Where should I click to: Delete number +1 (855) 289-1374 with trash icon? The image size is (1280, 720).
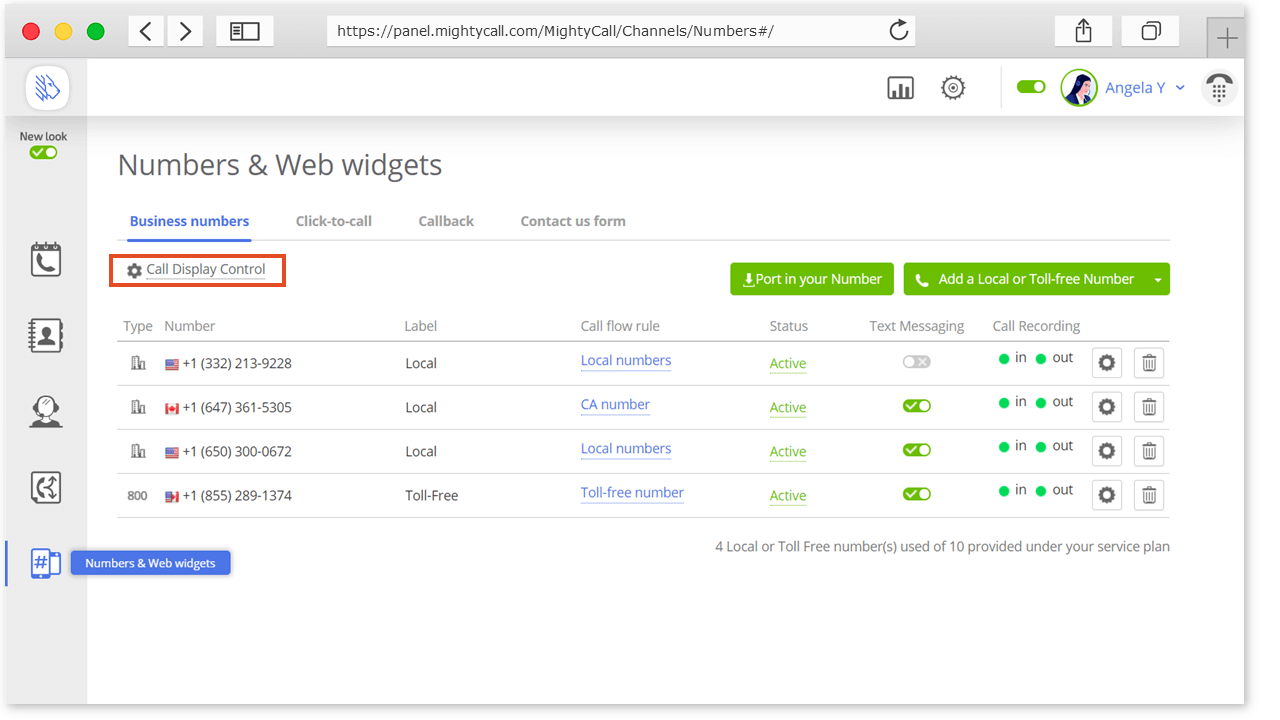point(1149,495)
